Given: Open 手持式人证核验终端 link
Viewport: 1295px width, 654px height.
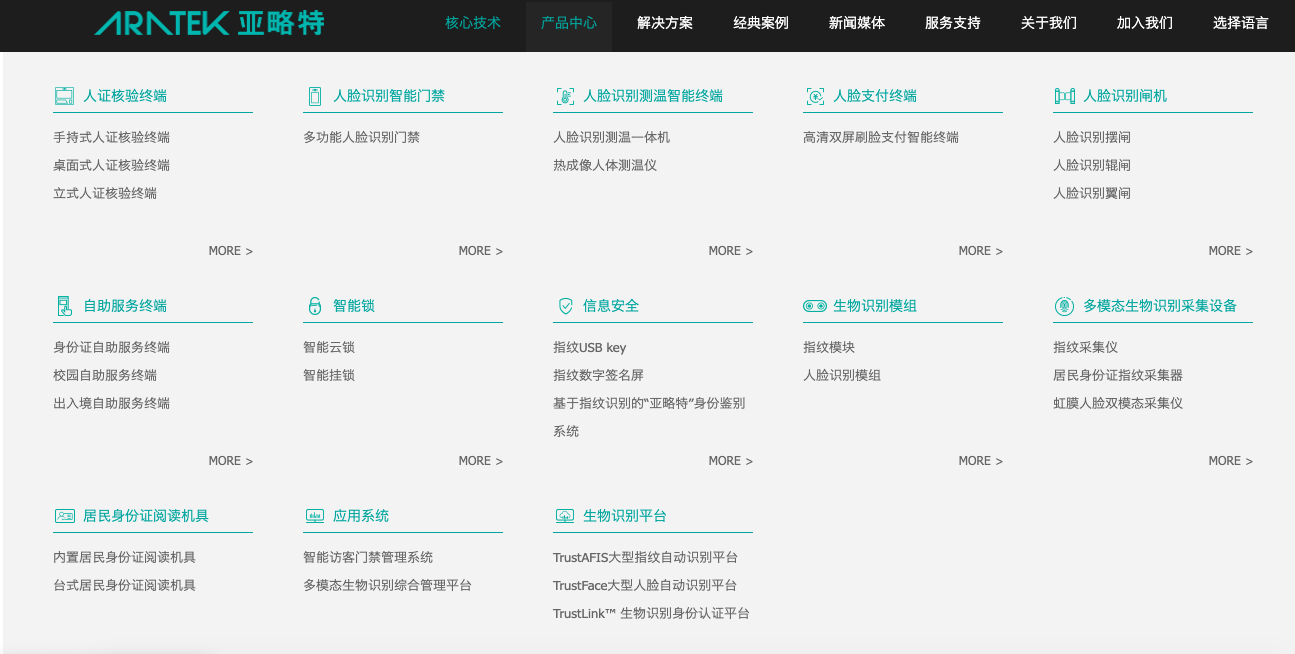Looking at the screenshot, I should (112, 137).
